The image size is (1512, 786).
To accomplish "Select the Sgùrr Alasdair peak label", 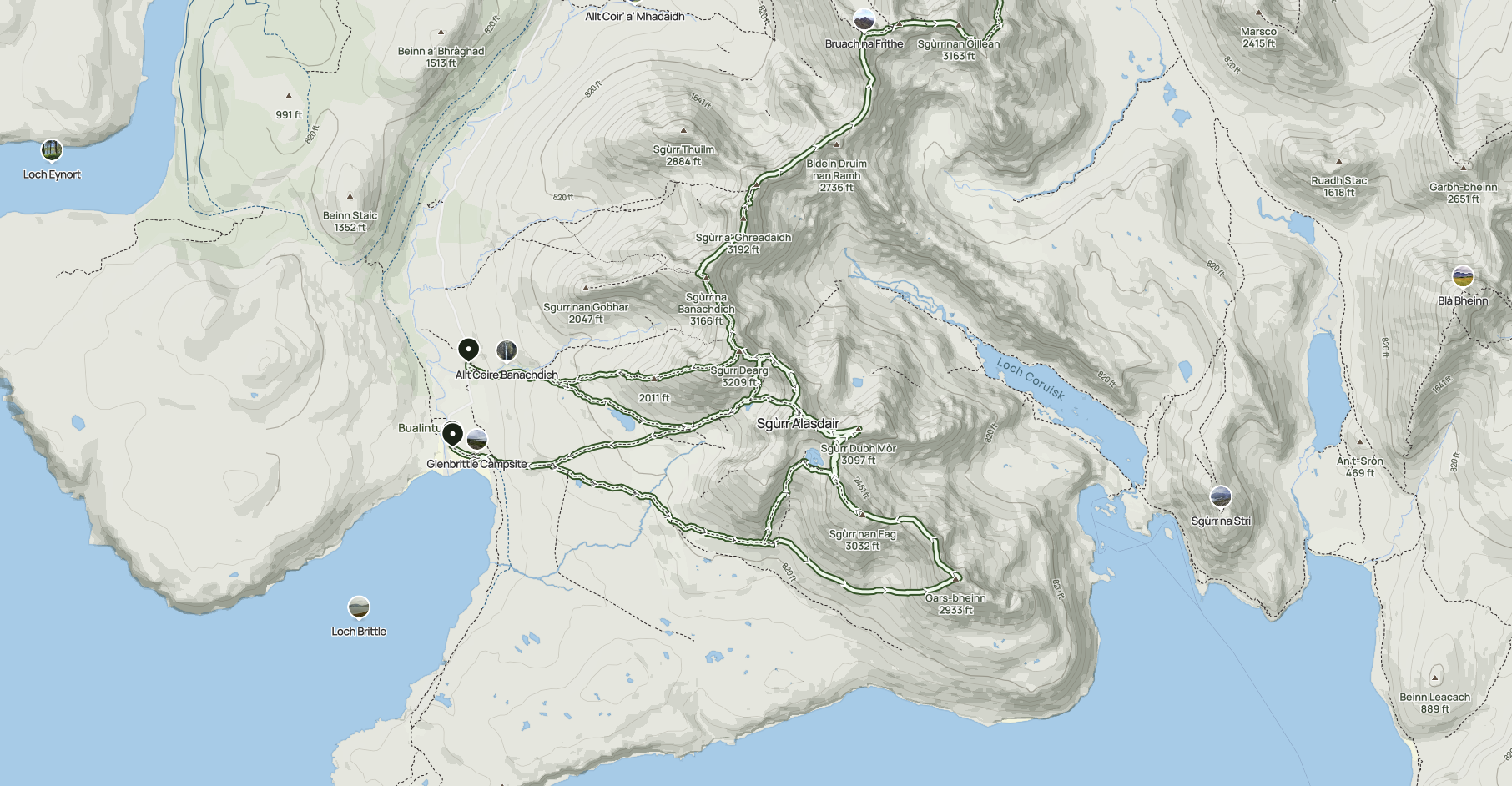I will coord(798,424).
